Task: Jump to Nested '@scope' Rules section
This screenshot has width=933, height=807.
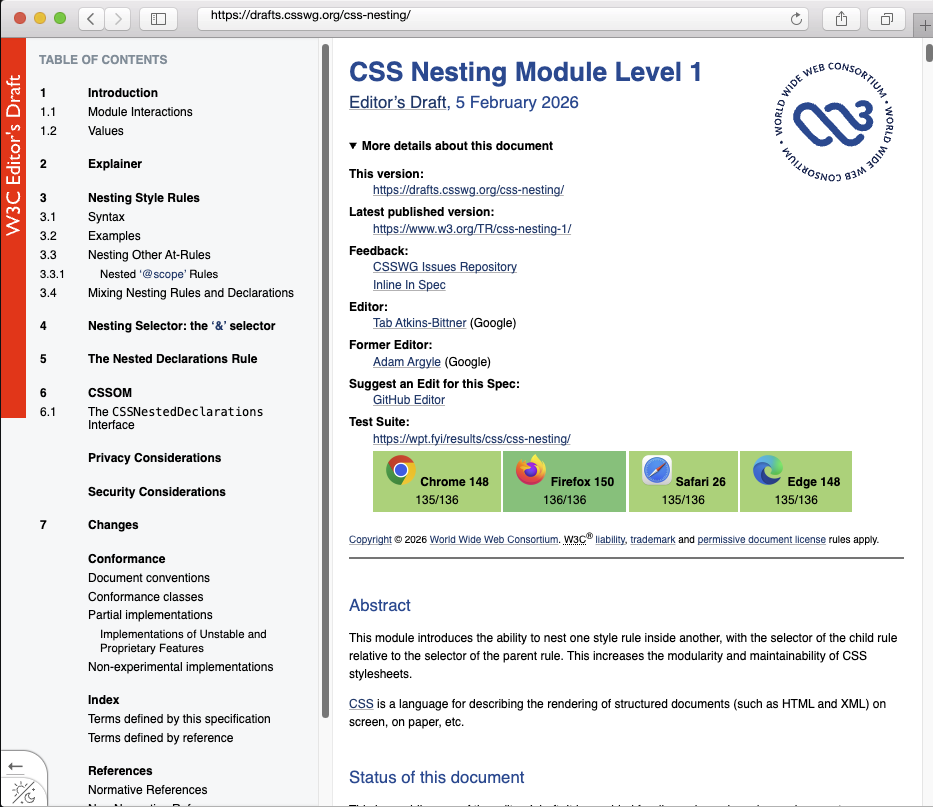Action: click(159, 274)
